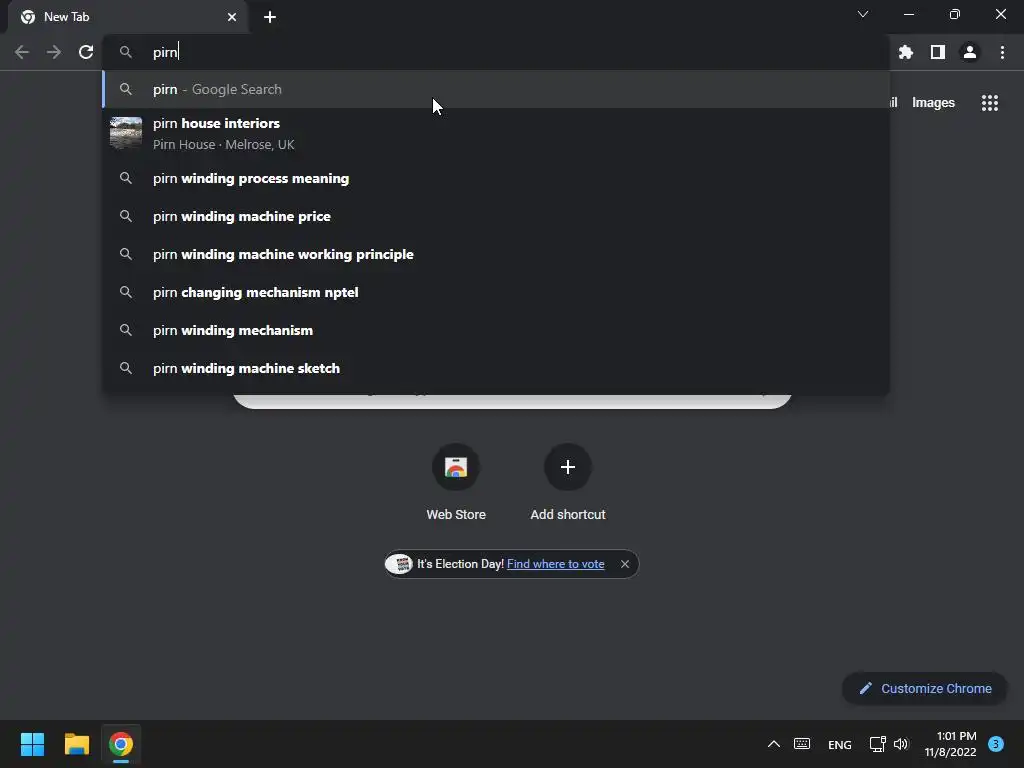Close the New Tab tab
1024x768 pixels.
(x=232, y=17)
